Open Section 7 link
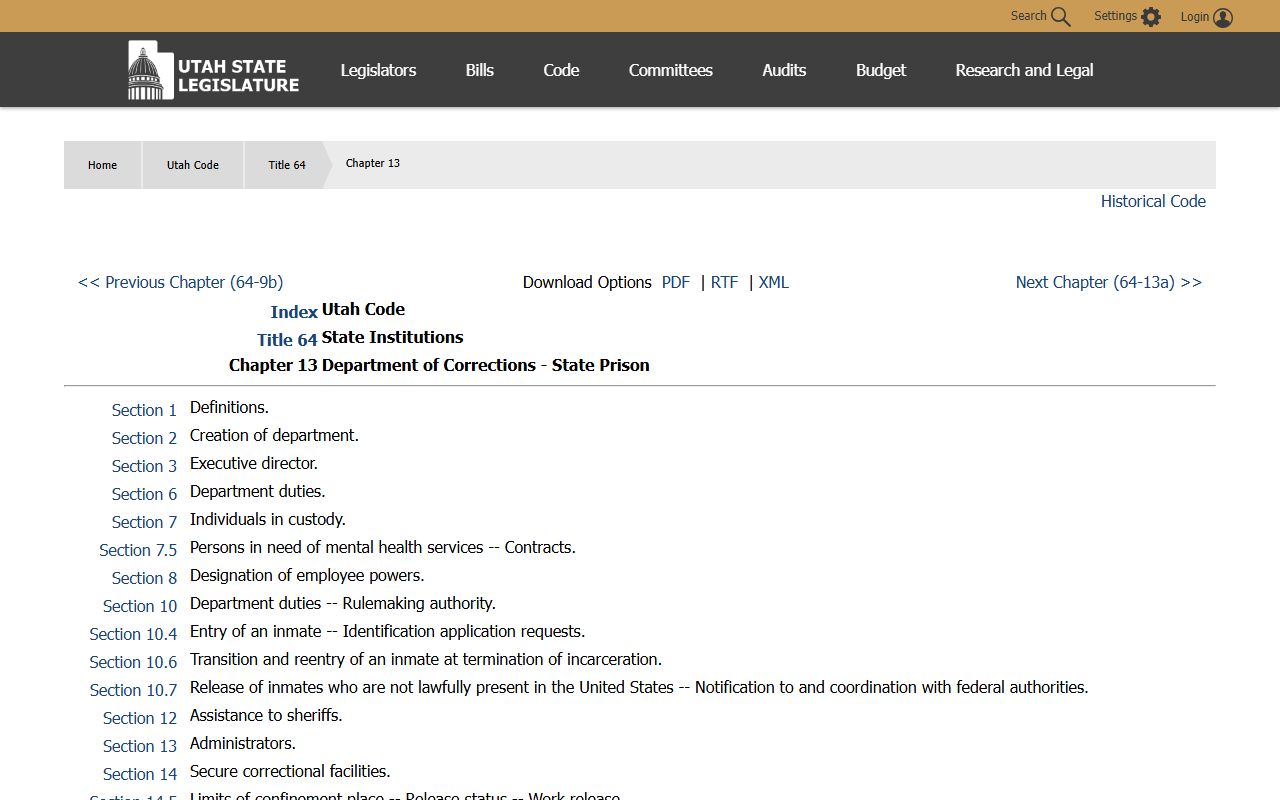 [144, 522]
